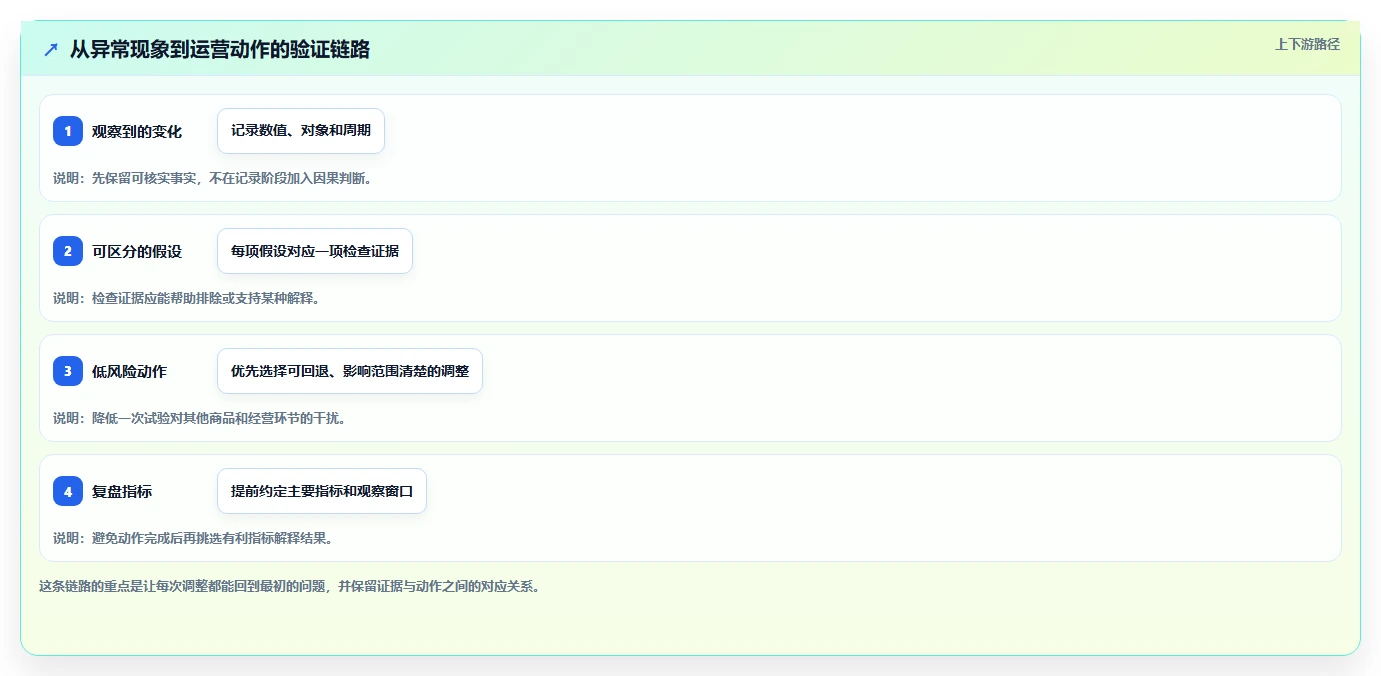Click the step 3 number badge
The image size is (1381, 676).
pos(68,371)
